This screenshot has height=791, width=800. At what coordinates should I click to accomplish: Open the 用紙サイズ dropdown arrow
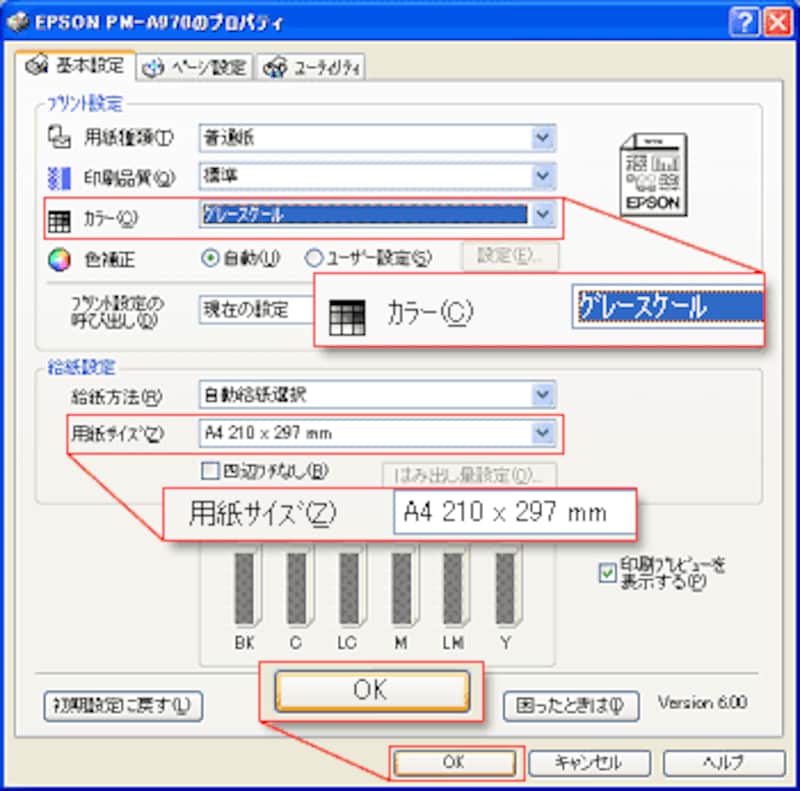point(542,433)
